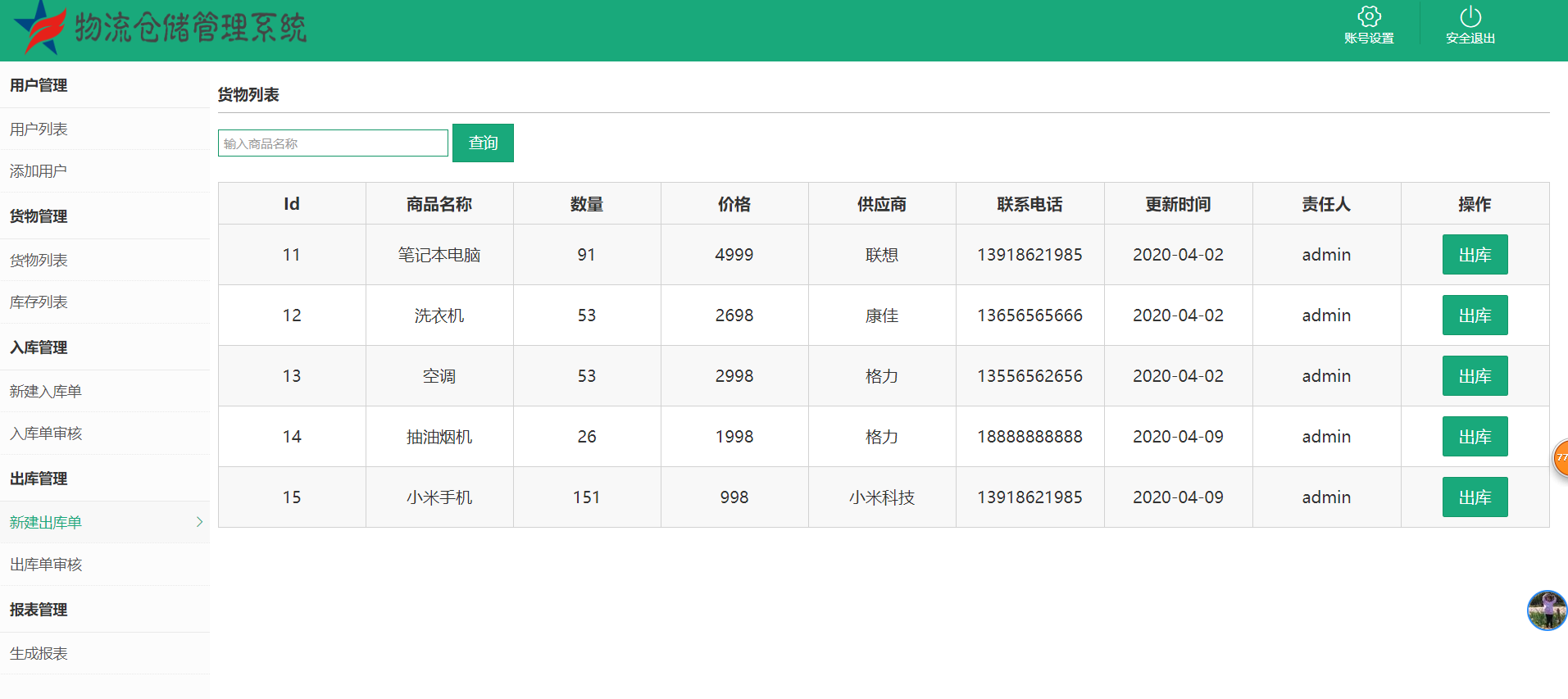
Task: Click the 数量 column header
Action: [x=587, y=204]
